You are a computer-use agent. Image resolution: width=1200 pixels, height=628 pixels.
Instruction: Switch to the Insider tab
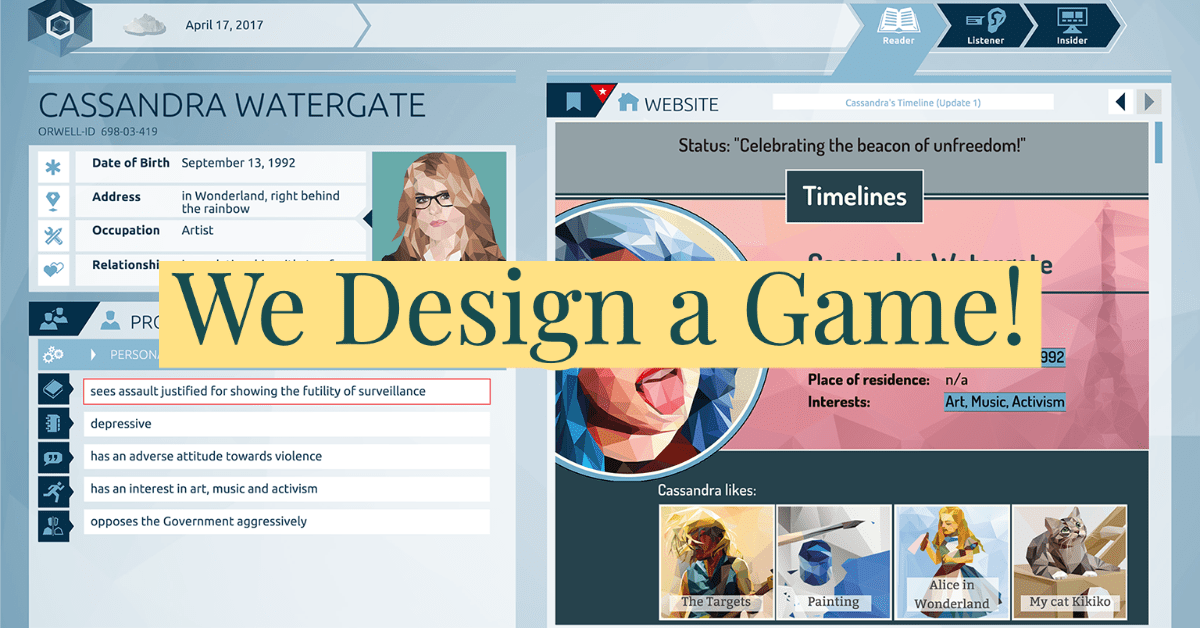coord(1072,25)
